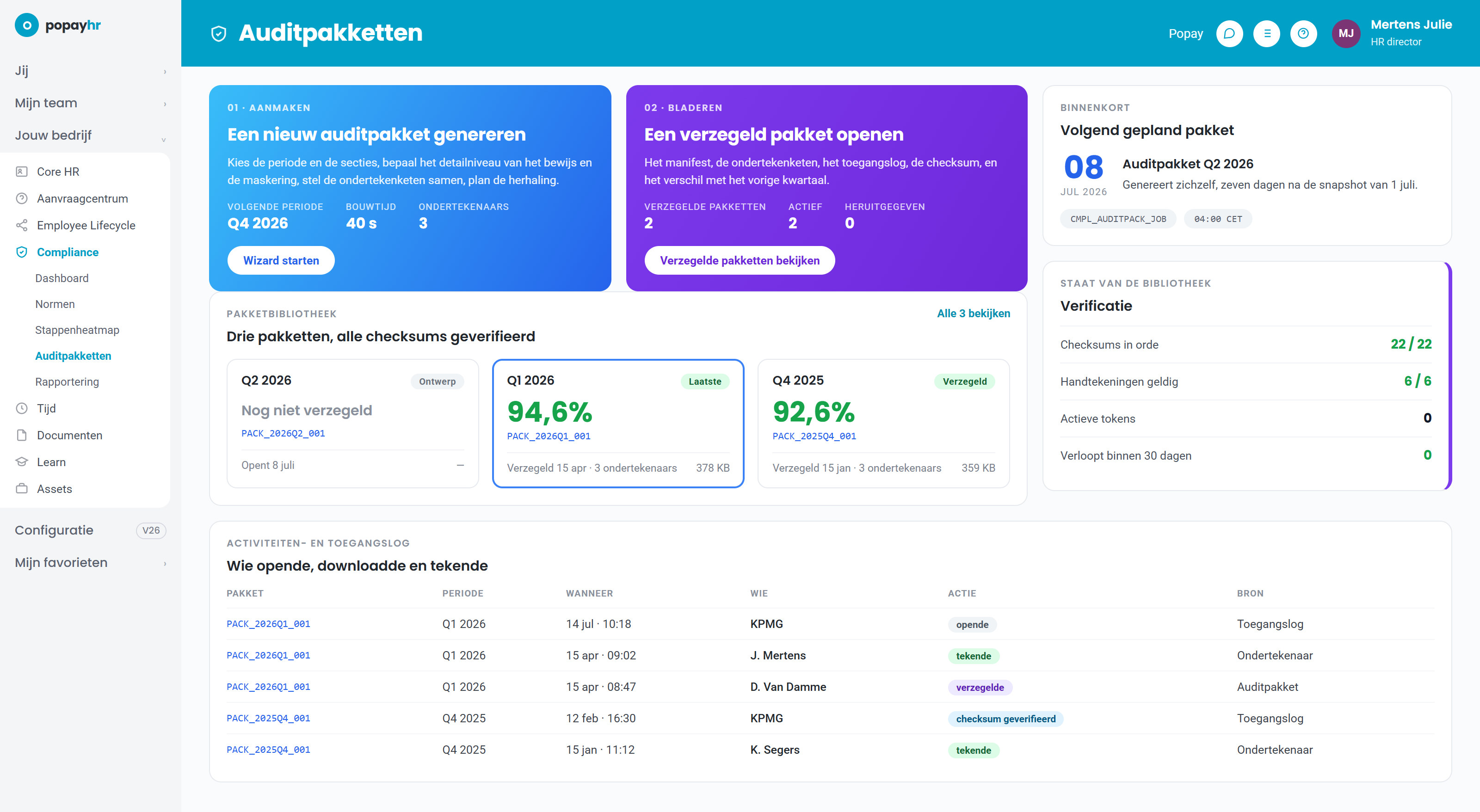Click the Aanvraagcentrum sidebar icon
Viewport: 1480px width, 812px height.
pos(22,199)
